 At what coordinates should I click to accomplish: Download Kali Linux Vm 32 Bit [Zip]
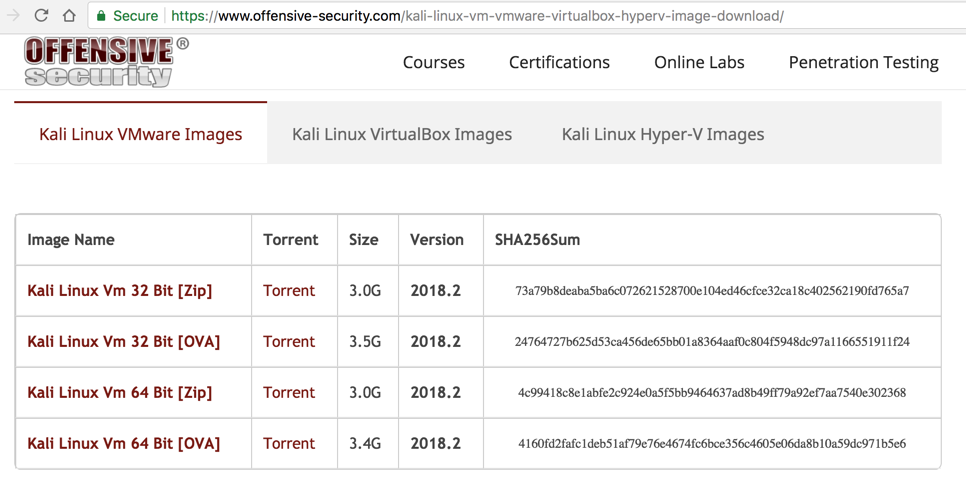(x=120, y=291)
